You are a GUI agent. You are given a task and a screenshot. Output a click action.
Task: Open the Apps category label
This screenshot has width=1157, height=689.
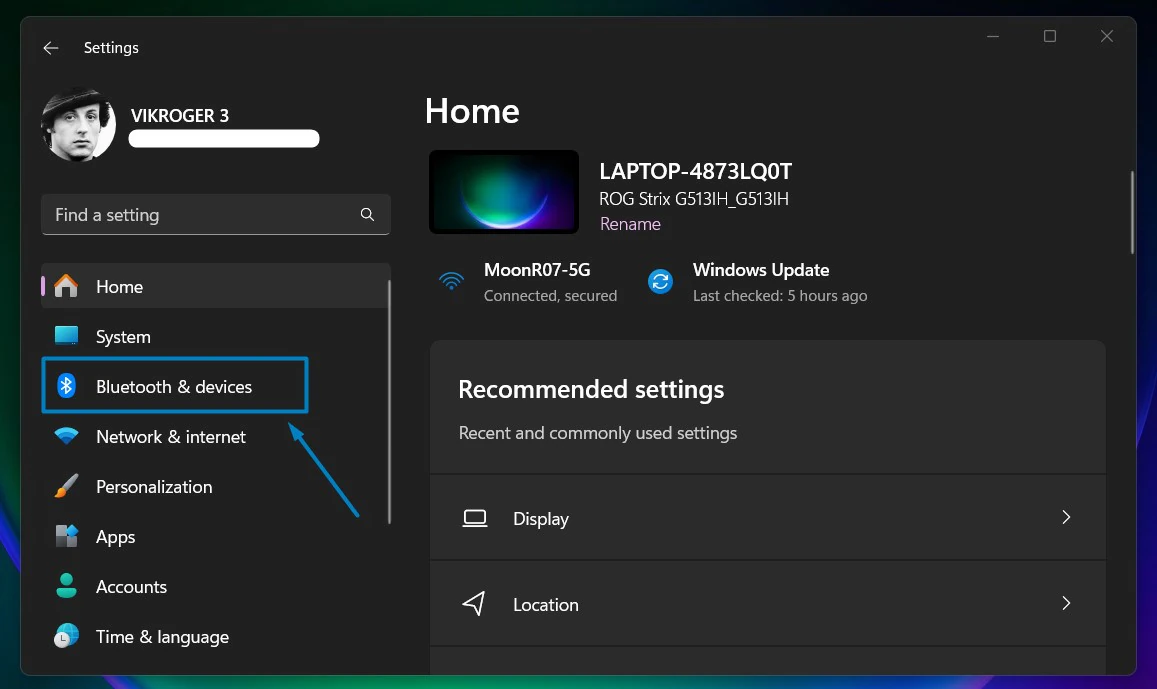[x=116, y=538]
